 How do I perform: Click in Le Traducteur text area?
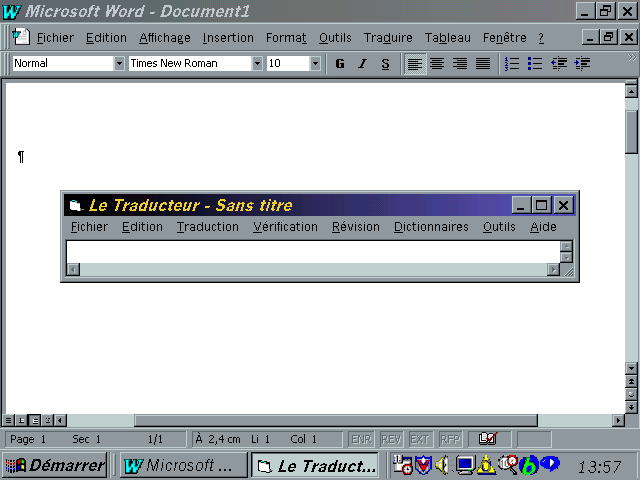coord(313,252)
